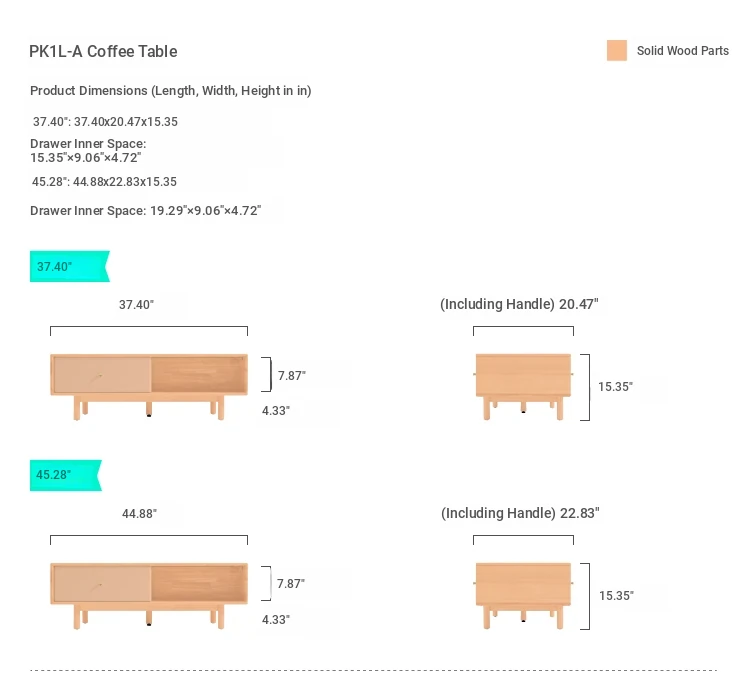
Task: Click the 4.33" leg height on 45.28" table
Action: [x=276, y=620]
